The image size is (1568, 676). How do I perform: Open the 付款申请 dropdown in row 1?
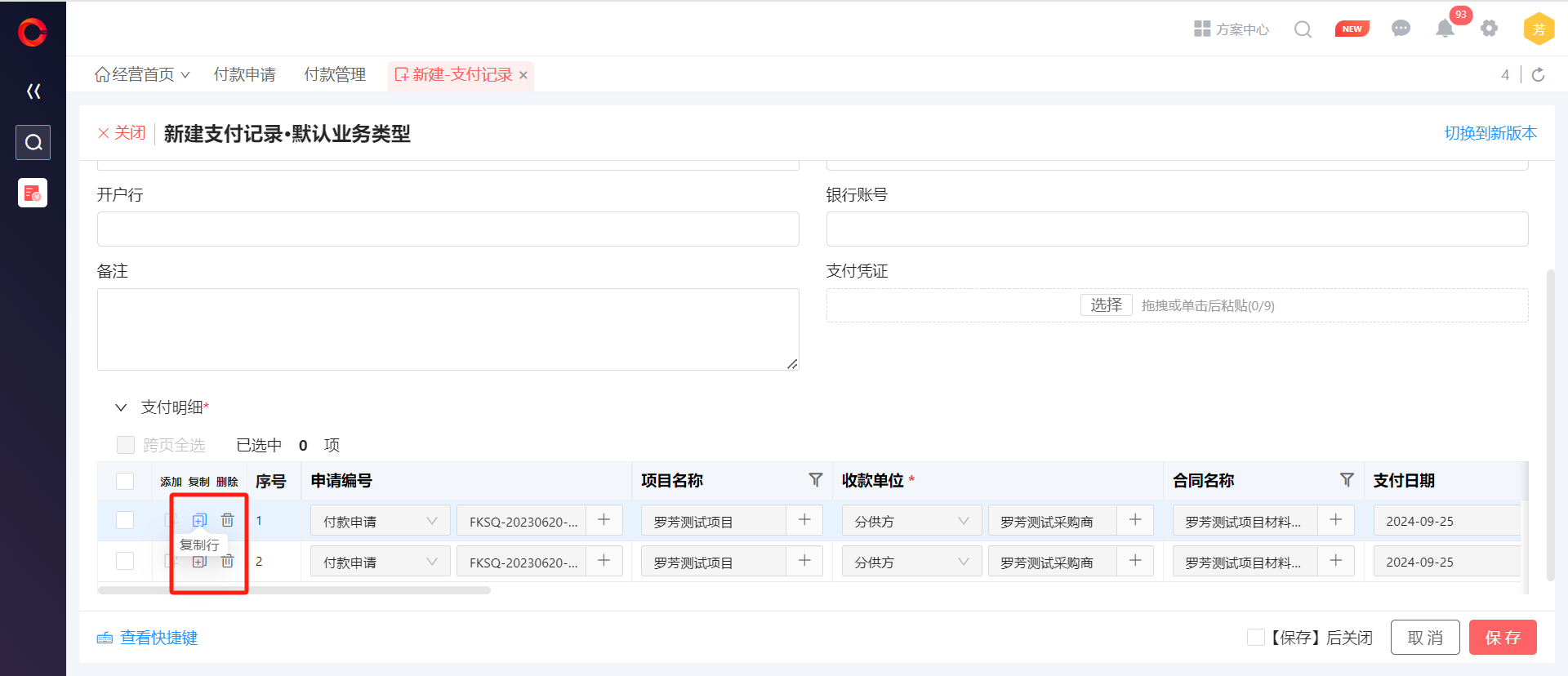click(381, 521)
